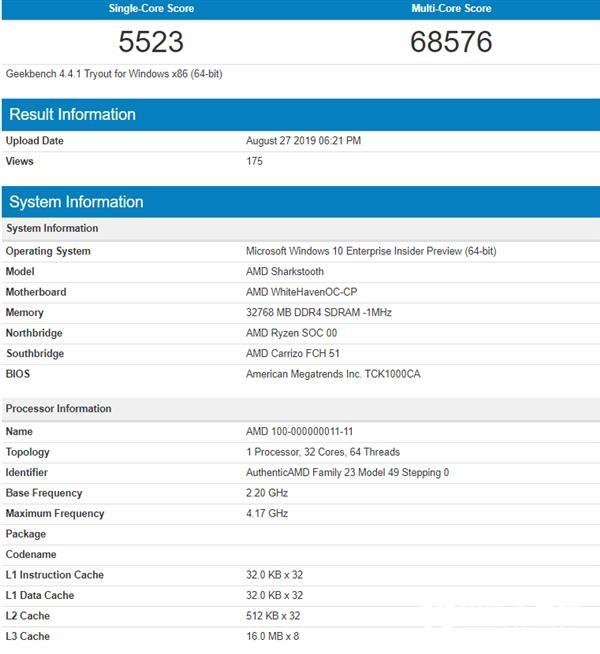Click the Processor Information subheader
The width and height of the screenshot is (600, 654).
pos(301,409)
